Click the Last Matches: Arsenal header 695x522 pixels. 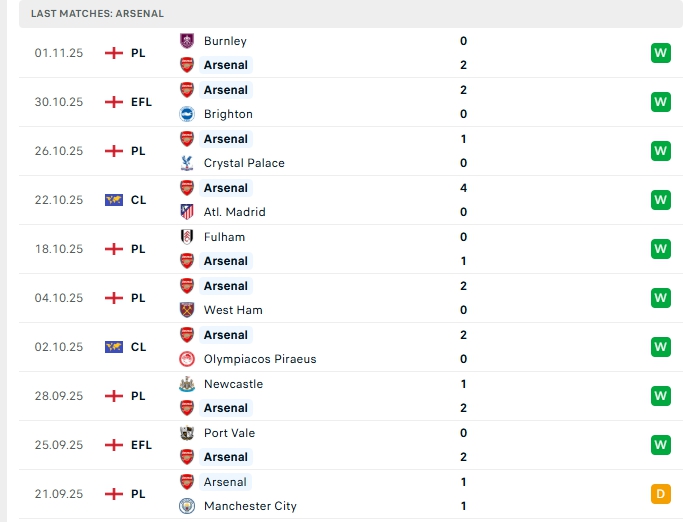tap(97, 14)
